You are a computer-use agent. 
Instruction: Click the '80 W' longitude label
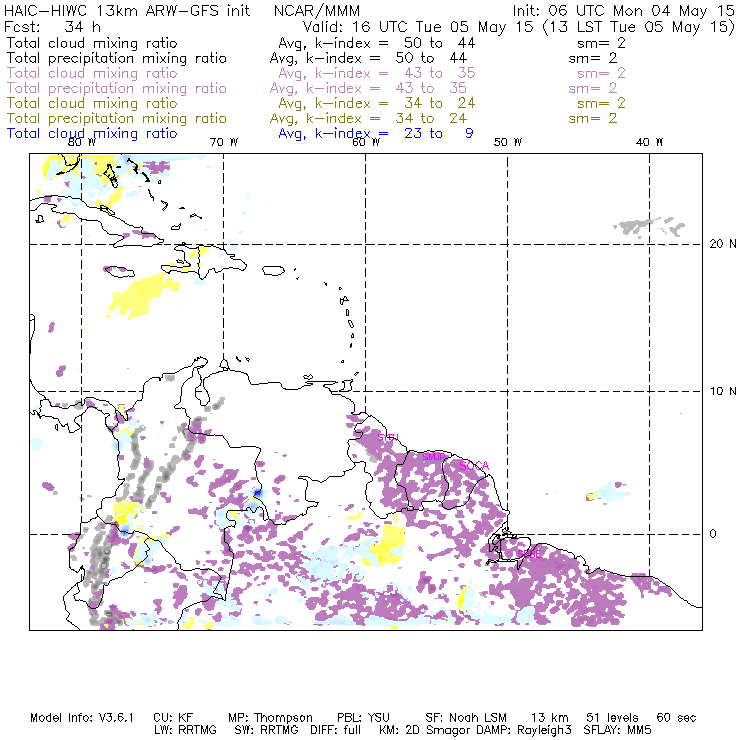tap(82, 142)
